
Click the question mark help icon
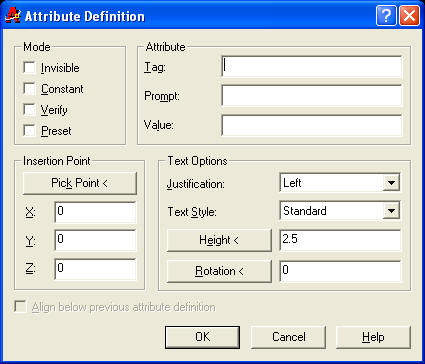click(386, 16)
